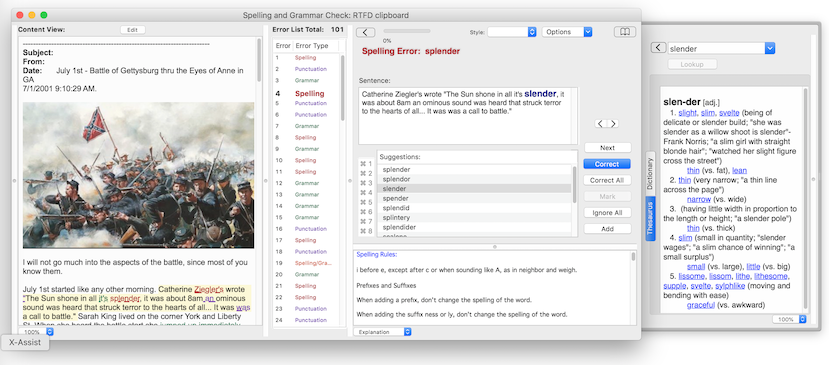
Task: Select error 1 Spelling in the list
Action: click(x=307, y=57)
